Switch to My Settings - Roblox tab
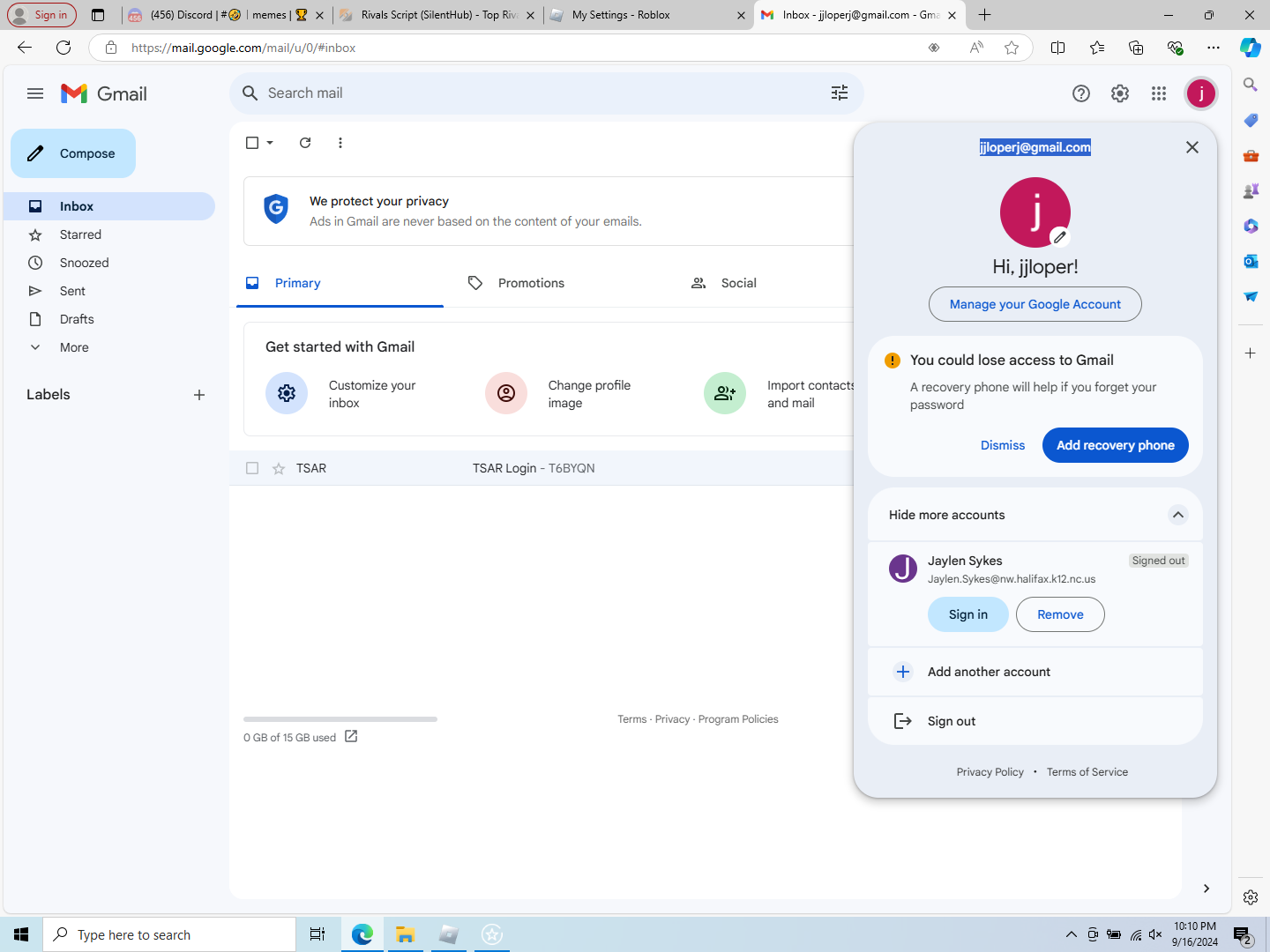The image size is (1270, 952). 648,15
